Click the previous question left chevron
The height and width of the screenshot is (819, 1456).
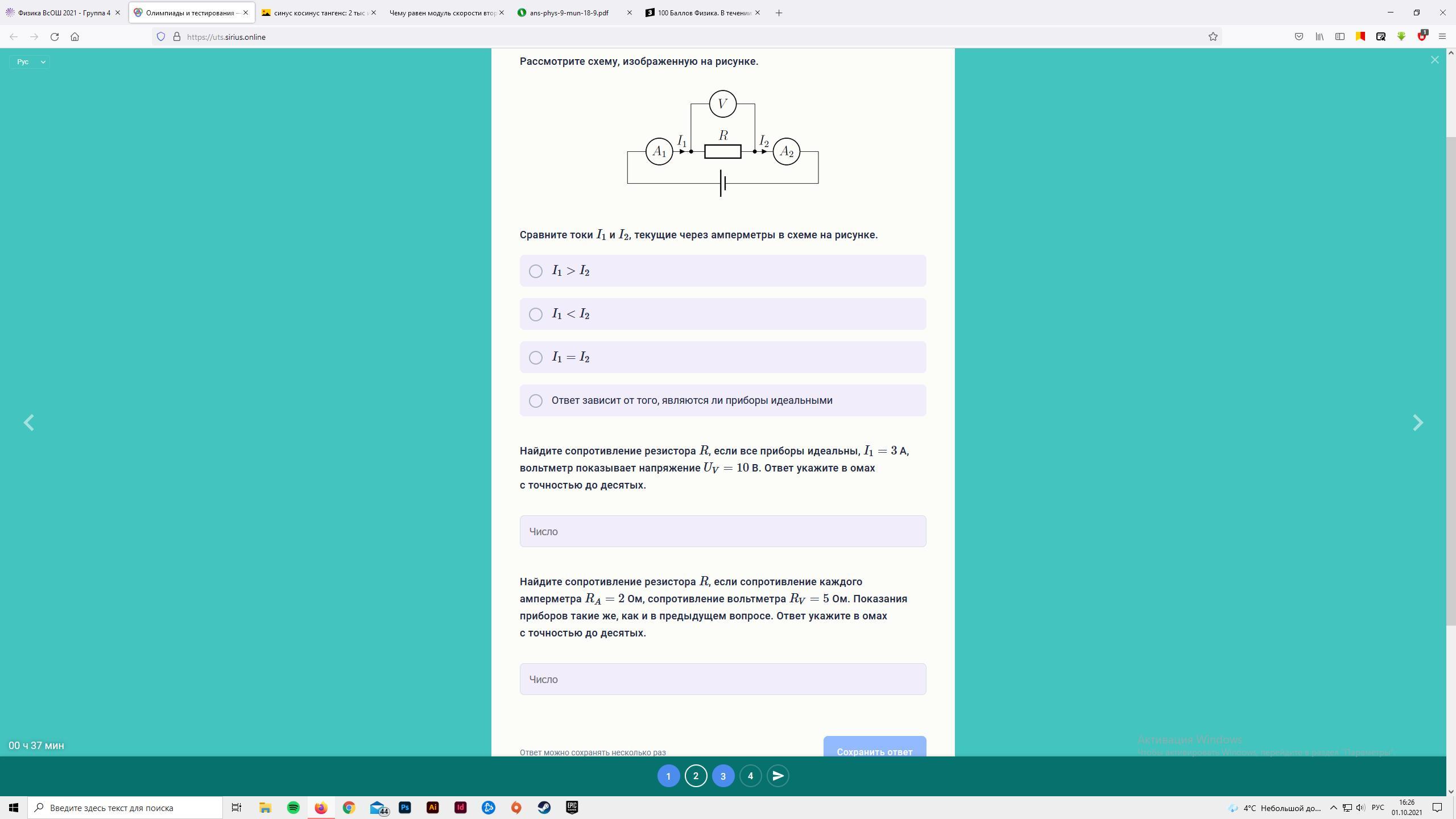click(28, 423)
